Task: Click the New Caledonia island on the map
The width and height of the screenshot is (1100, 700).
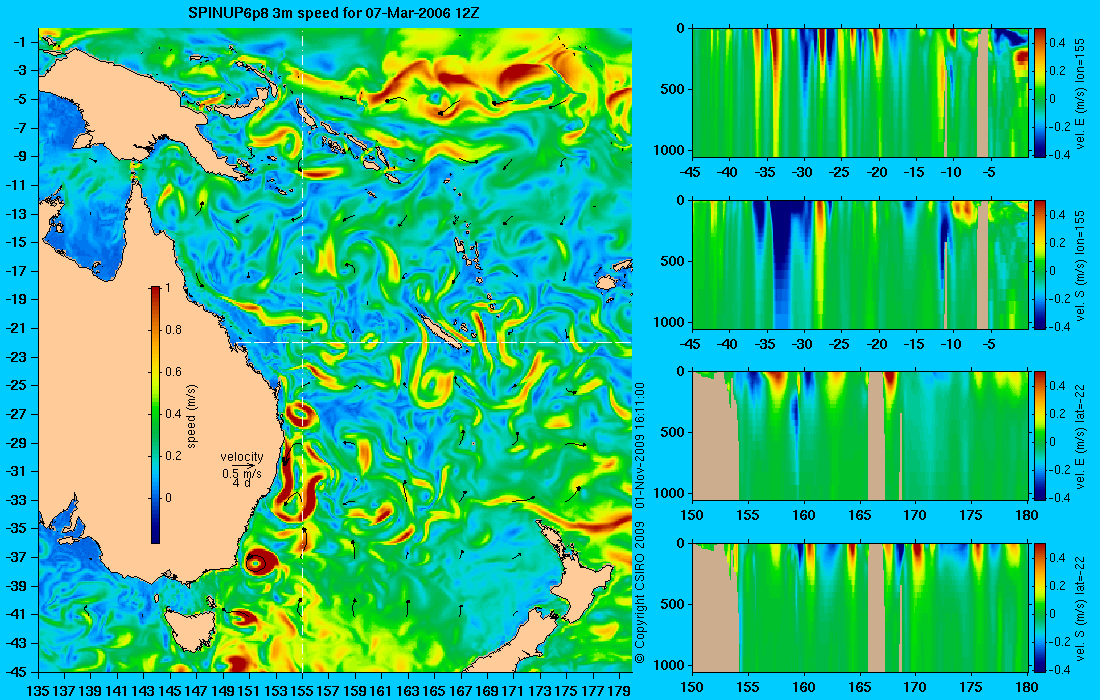Action: pos(441,332)
